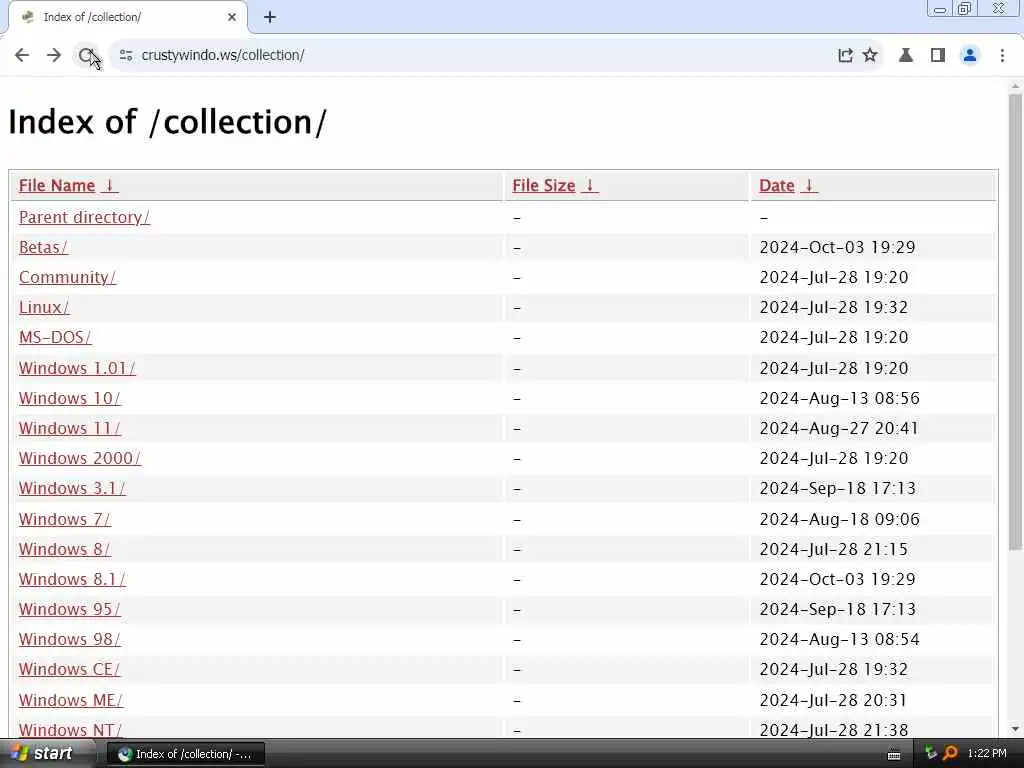The image size is (1024, 768).
Task: Open the Windows 1.01/ folder
Action: tap(77, 368)
